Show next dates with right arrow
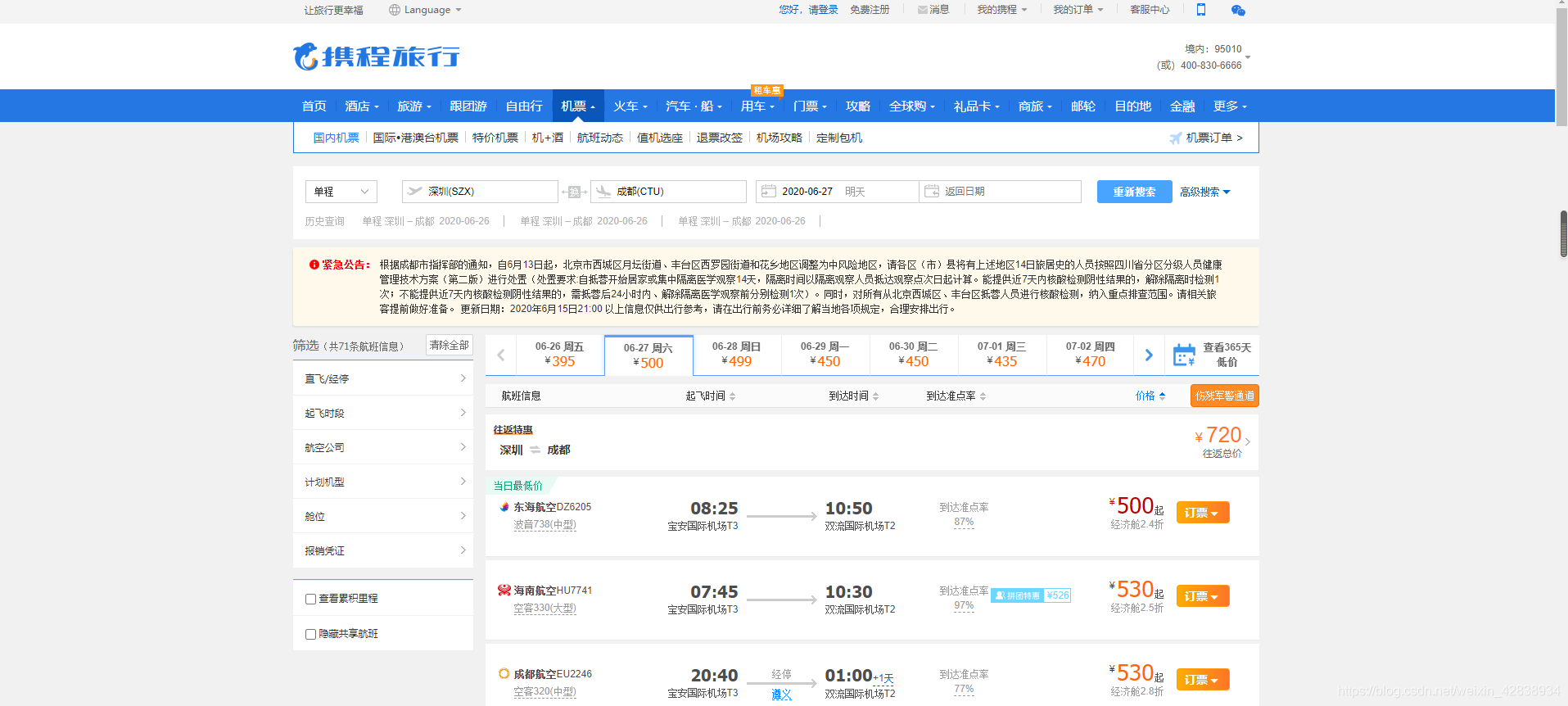Screen dimensions: 1568x706 [x=1149, y=355]
